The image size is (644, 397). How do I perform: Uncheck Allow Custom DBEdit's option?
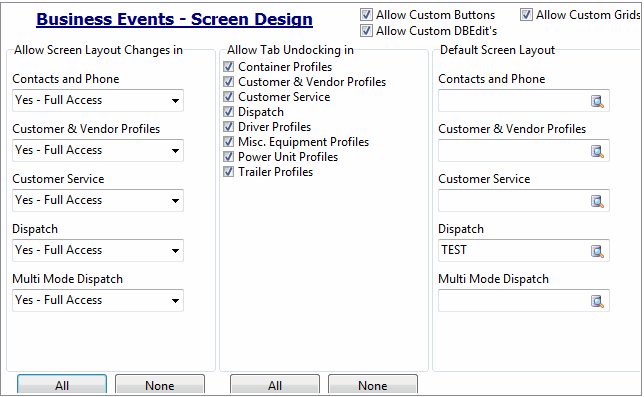[x=366, y=31]
